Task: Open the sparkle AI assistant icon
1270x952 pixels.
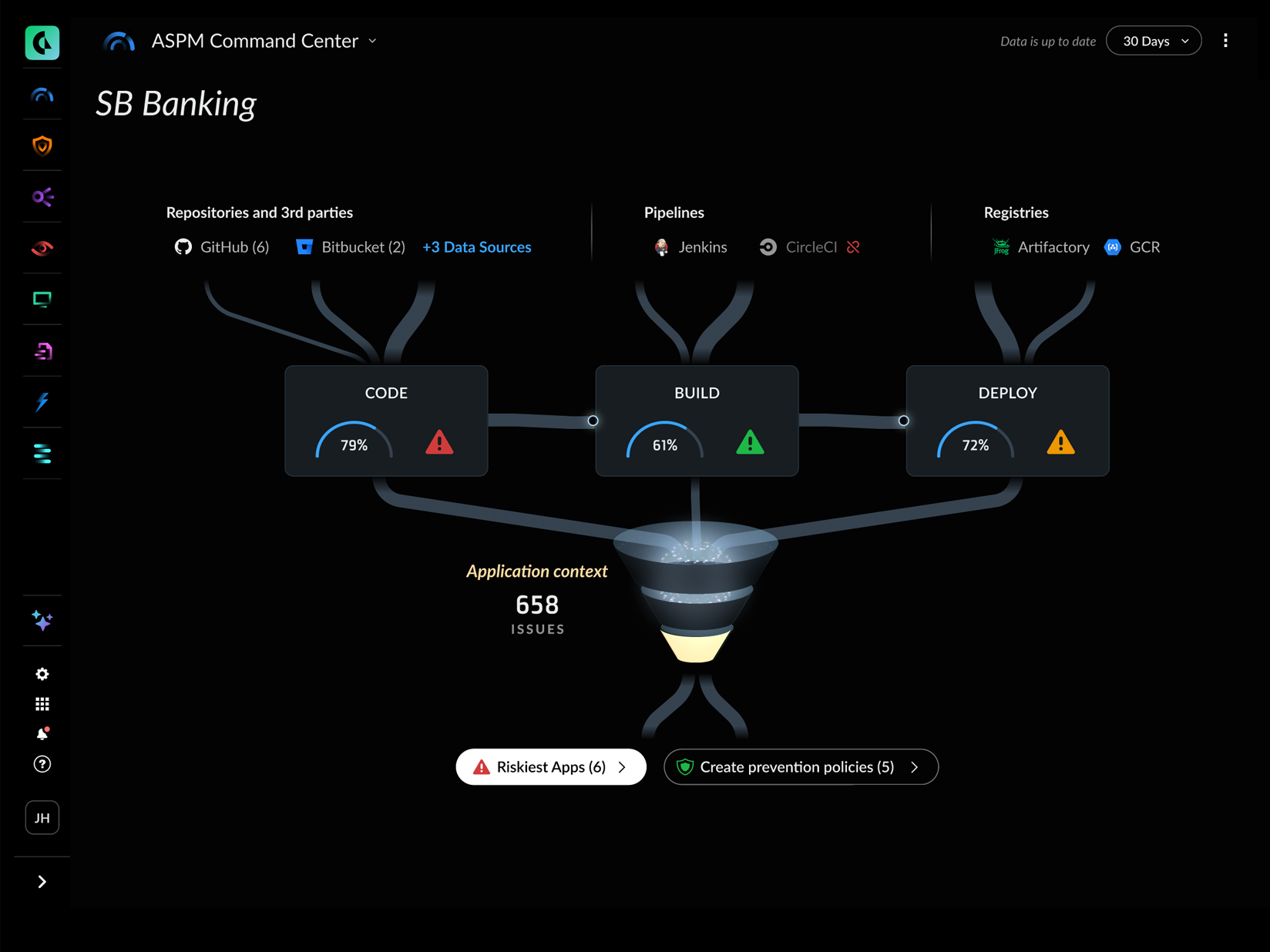Action: click(42, 620)
